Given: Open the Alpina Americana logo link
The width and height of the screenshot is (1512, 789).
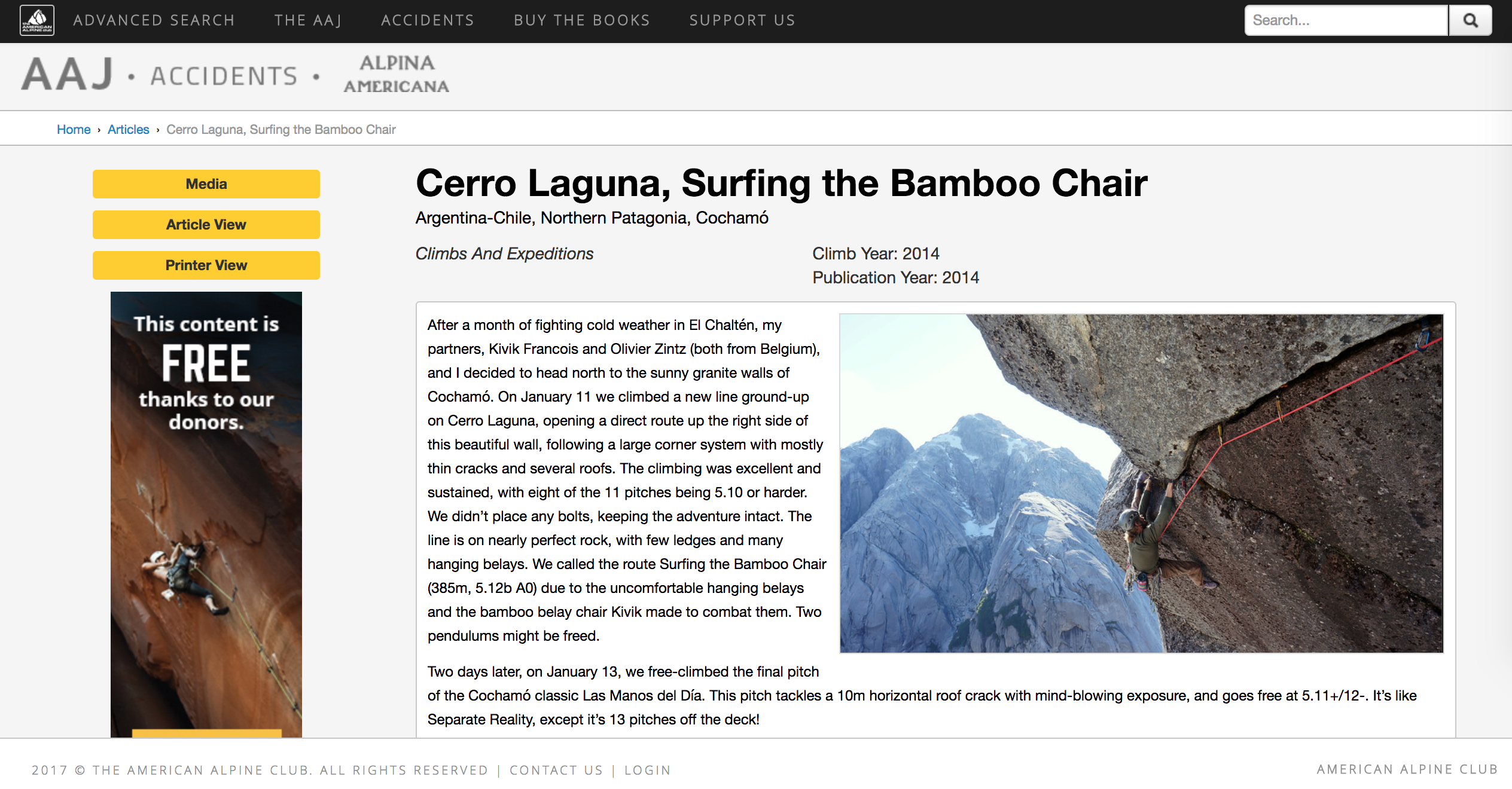Looking at the screenshot, I should tap(397, 75).
